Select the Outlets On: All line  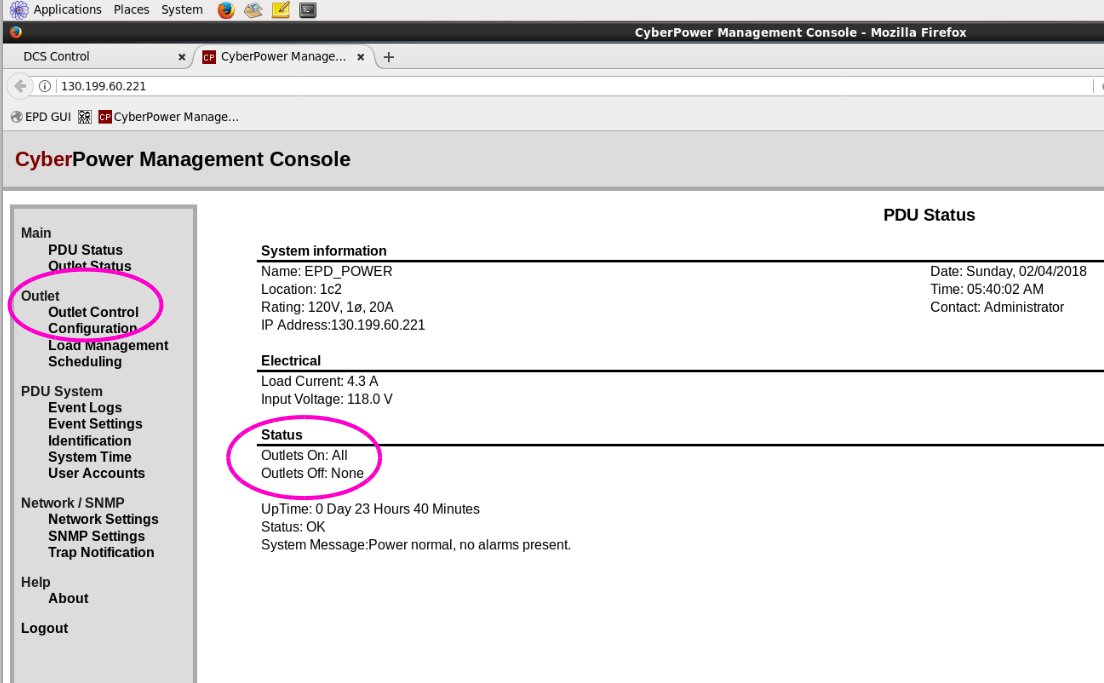(x=304, y=456)
